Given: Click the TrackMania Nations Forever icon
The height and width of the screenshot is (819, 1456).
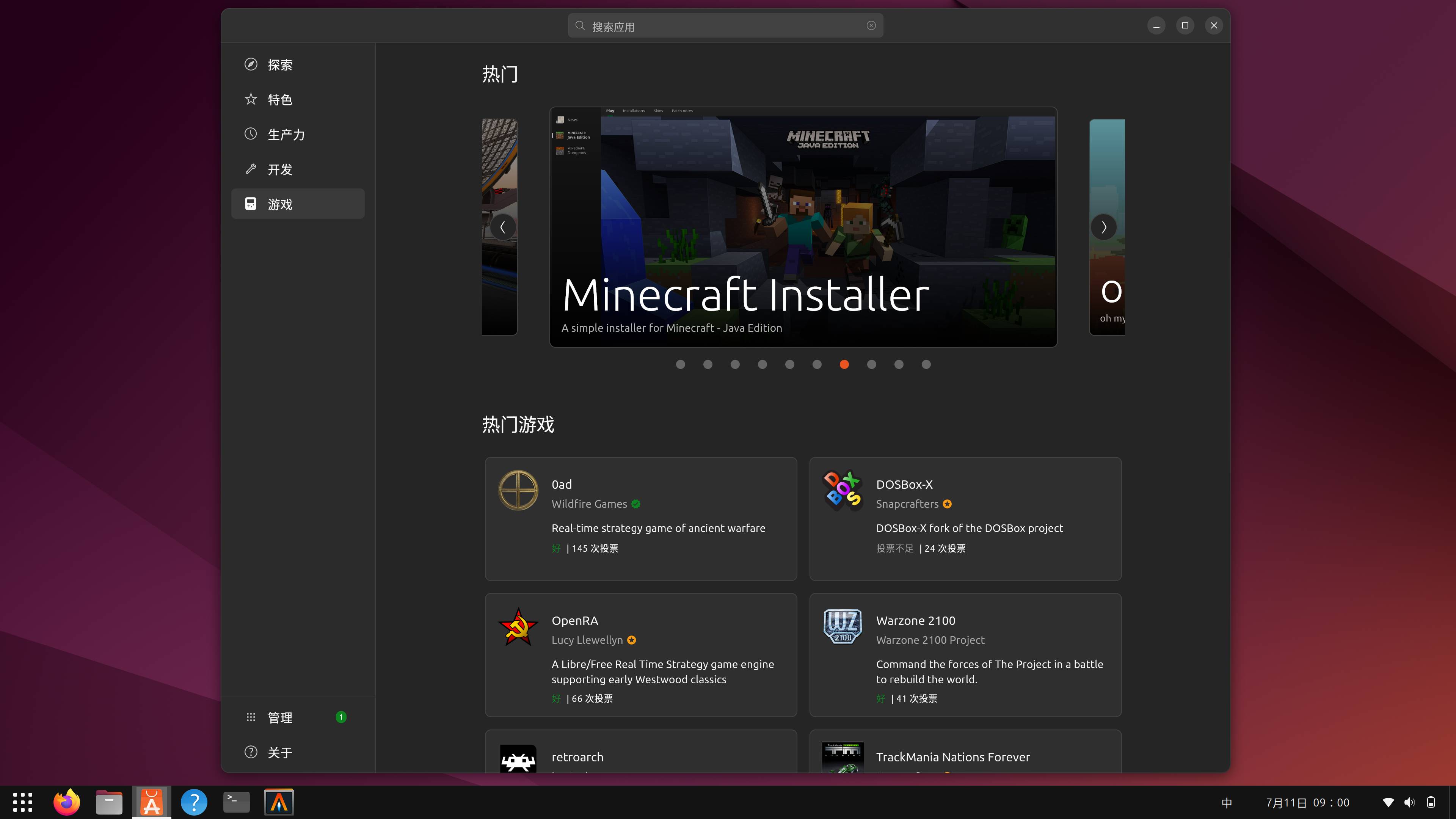Looking at the screenshot, I should [x=842, y=758].
